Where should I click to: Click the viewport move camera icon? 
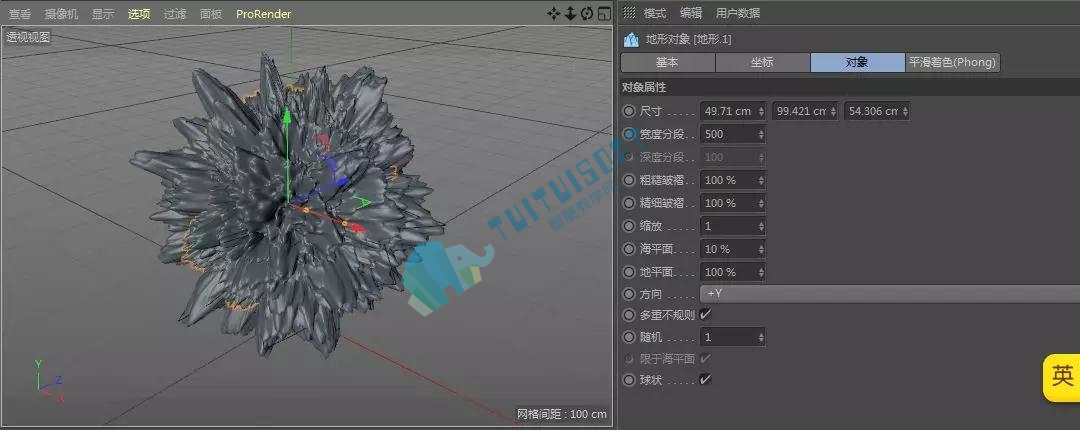pos(554,13)
